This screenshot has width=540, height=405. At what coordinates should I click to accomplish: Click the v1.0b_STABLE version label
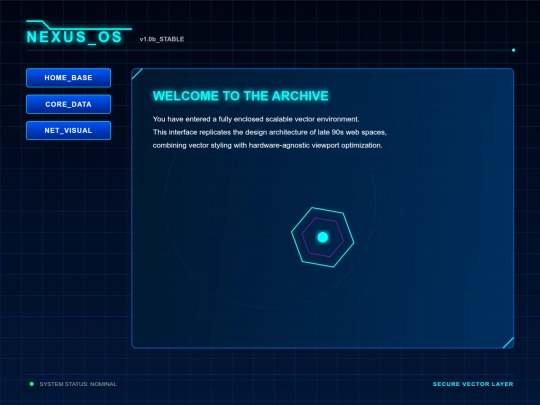[x=162, y=39]
